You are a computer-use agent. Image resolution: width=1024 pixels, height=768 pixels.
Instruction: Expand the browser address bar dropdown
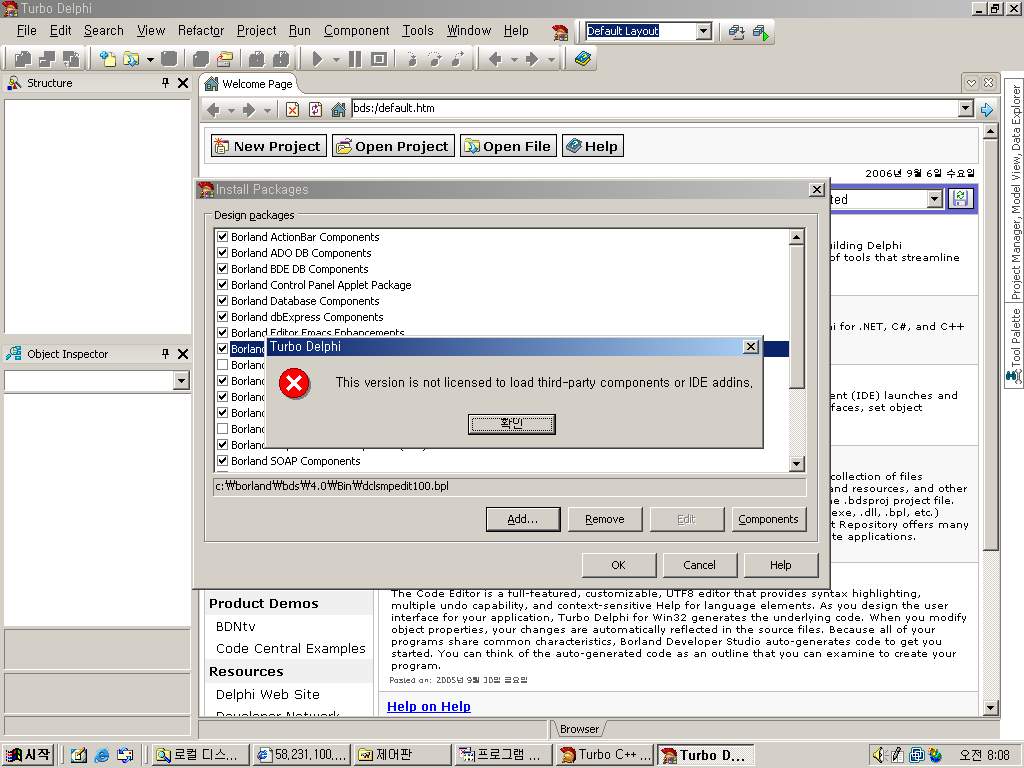[965, 109]
